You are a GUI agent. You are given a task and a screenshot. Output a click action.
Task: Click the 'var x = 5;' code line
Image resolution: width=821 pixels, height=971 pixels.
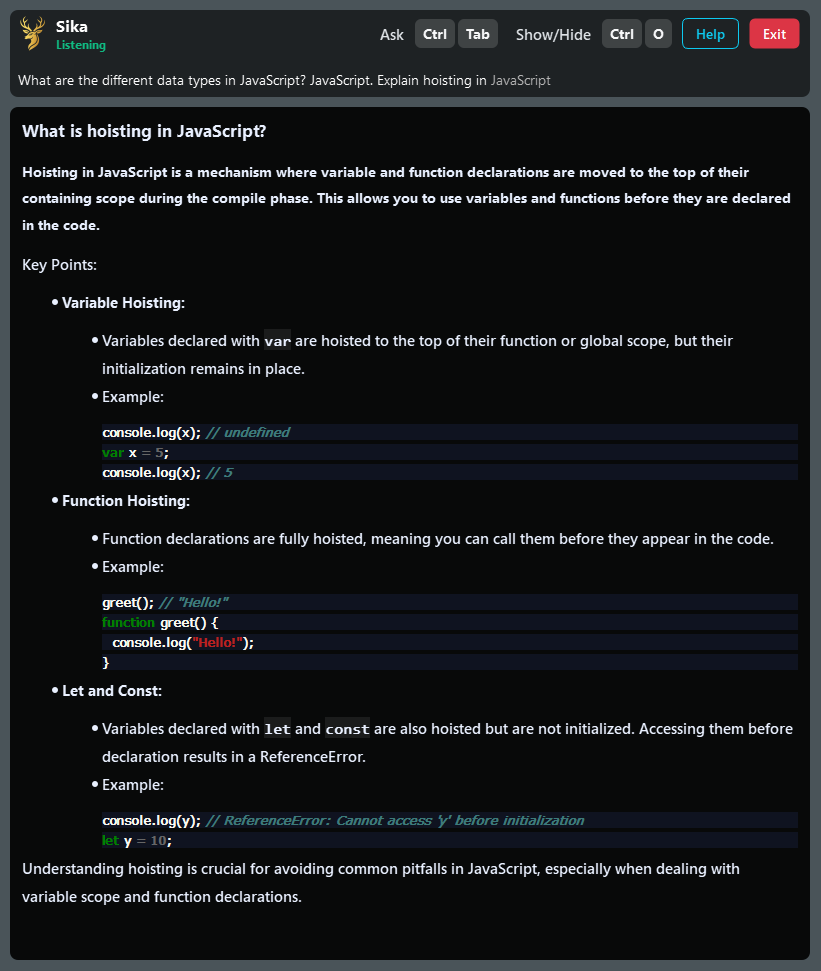136,452
